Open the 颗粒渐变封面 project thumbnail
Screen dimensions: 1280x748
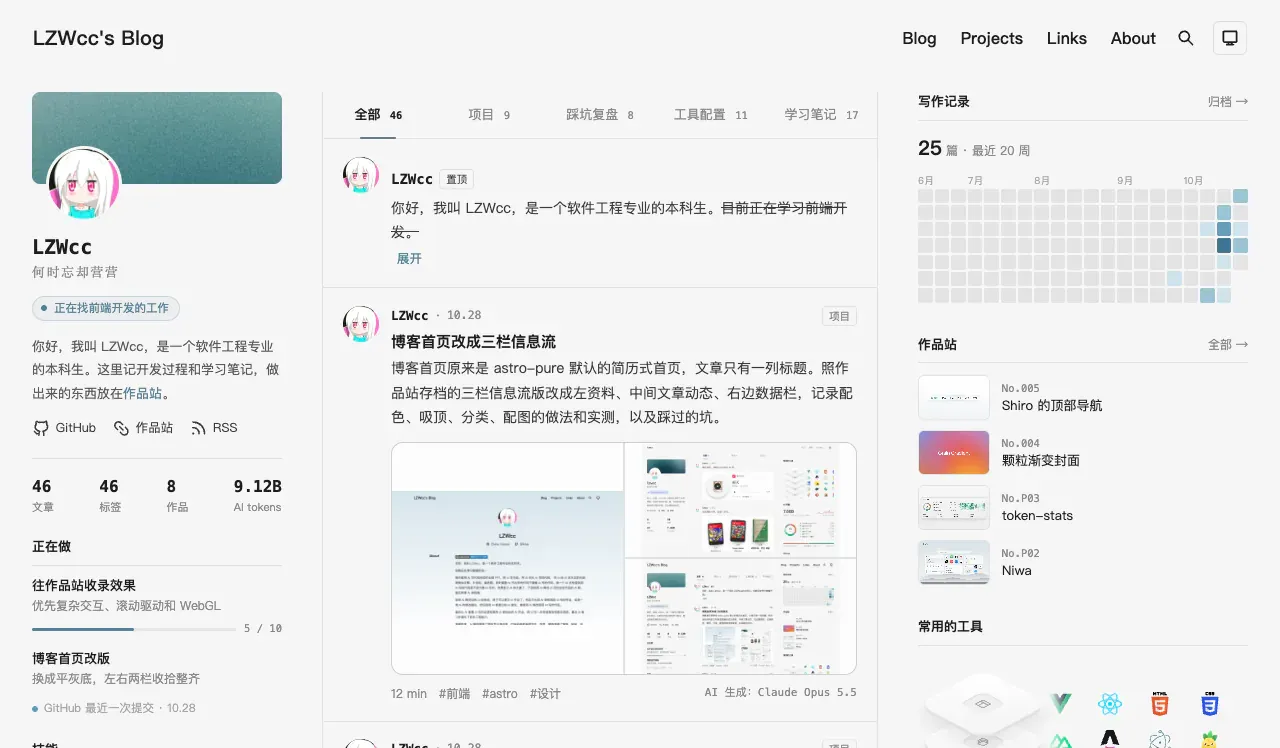[x=954, y=452]
